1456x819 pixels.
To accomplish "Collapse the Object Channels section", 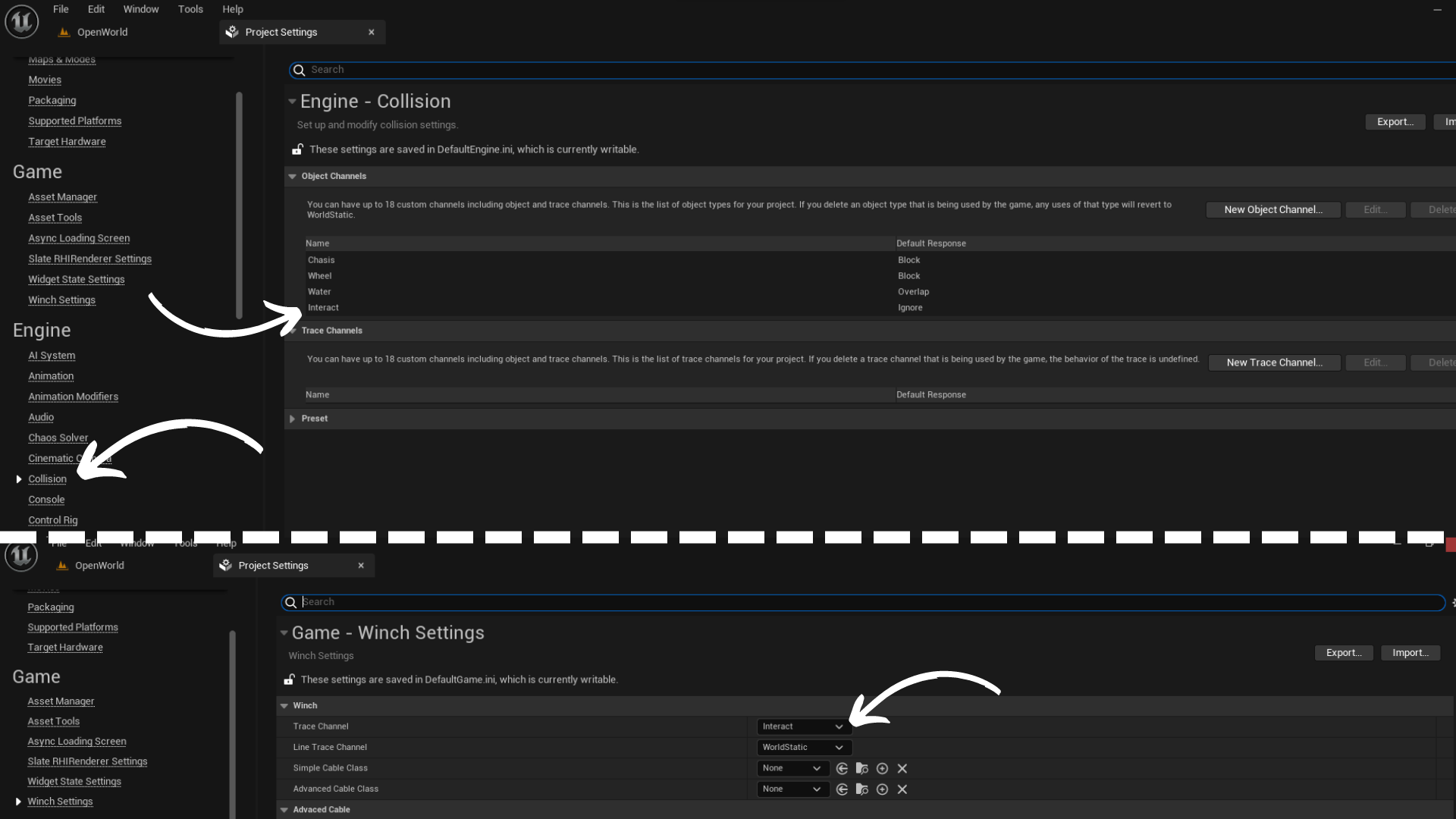I will point(292,176).
